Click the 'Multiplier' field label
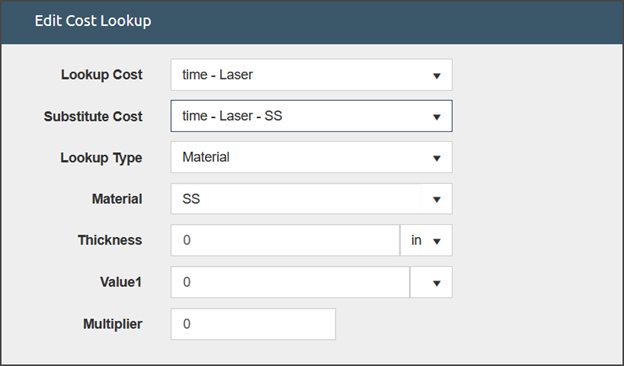Viewport: 624px width, 366px height. [113, 324]
